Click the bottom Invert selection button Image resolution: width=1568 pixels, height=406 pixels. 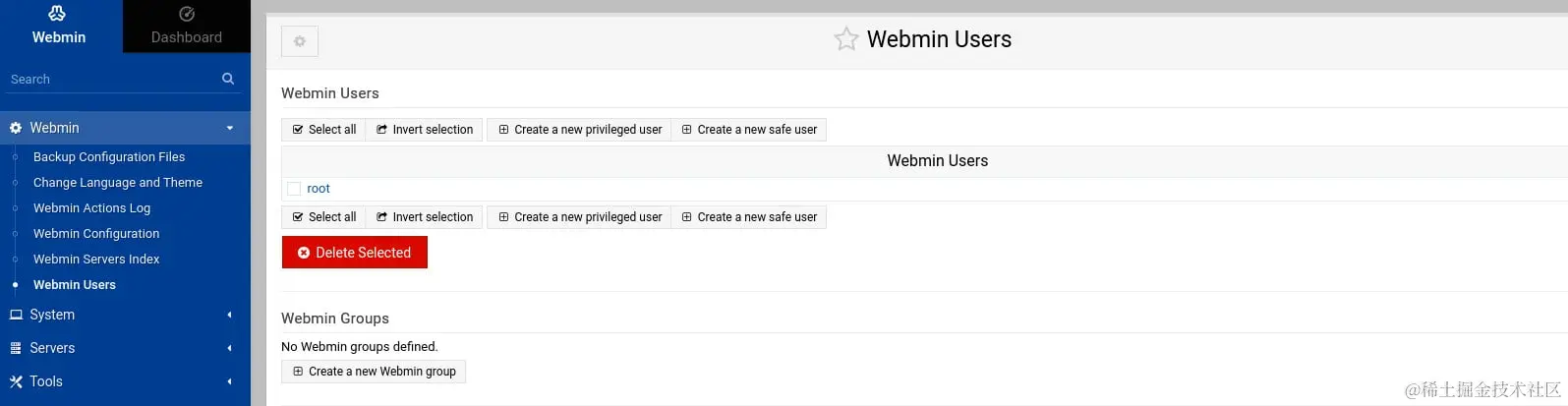(x=424, y=217)
